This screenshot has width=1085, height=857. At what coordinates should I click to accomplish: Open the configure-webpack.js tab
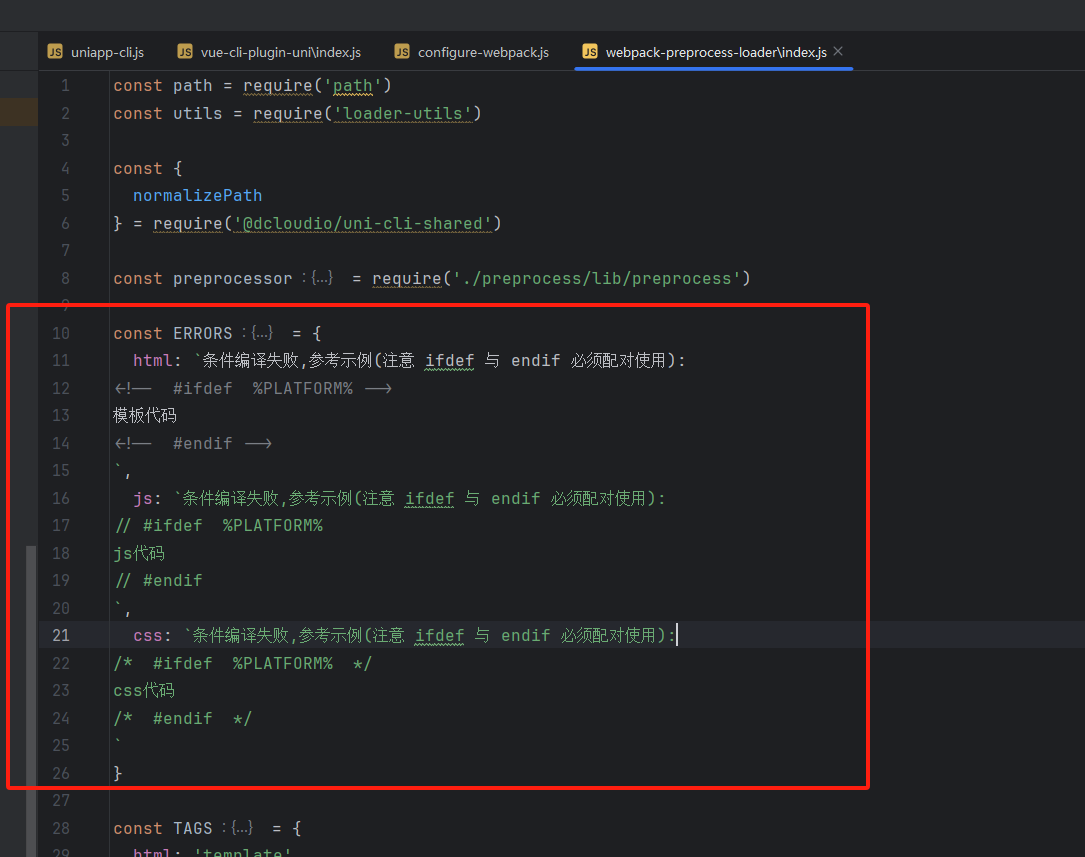point(483,52)
